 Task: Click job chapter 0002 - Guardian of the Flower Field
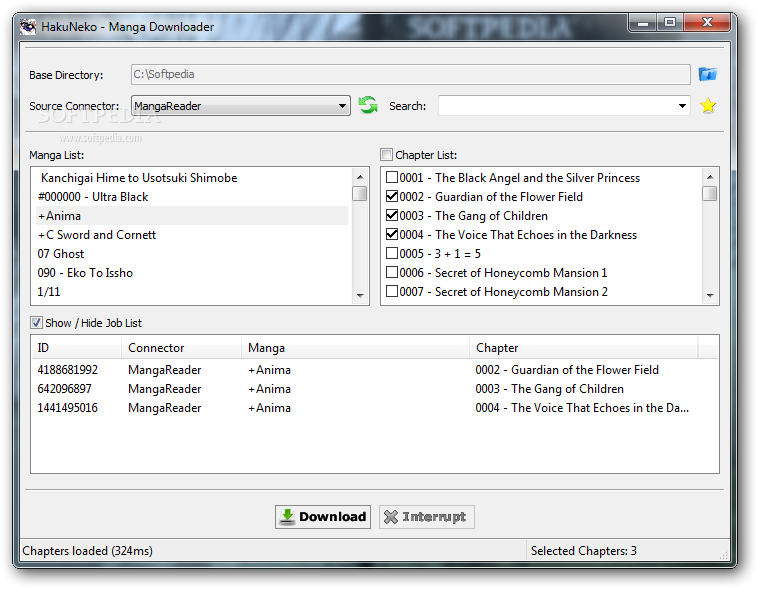pyautogui.click(x=567, y=370)
